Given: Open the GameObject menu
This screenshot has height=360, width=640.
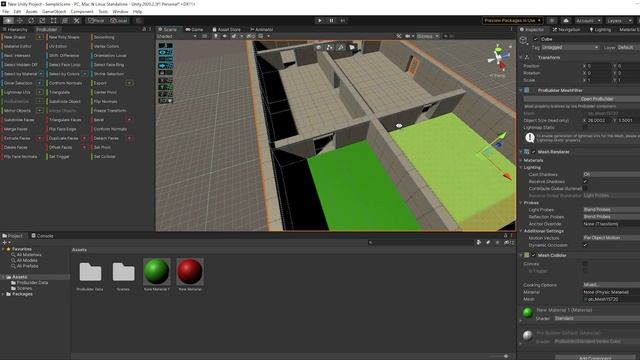Looking at the screenshot, I should (x=54, y=11).
